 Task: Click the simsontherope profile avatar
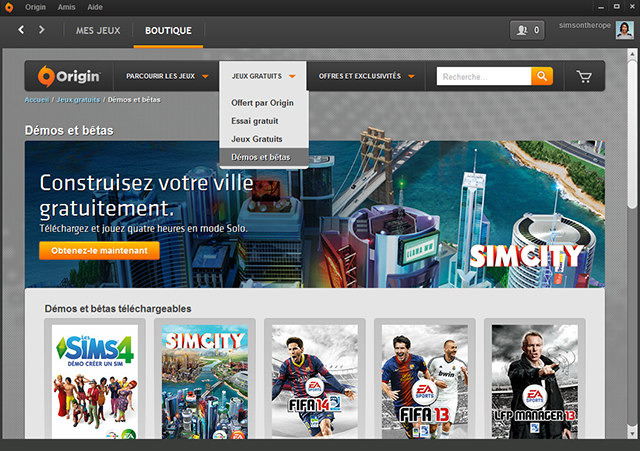[x=624, y=30]
